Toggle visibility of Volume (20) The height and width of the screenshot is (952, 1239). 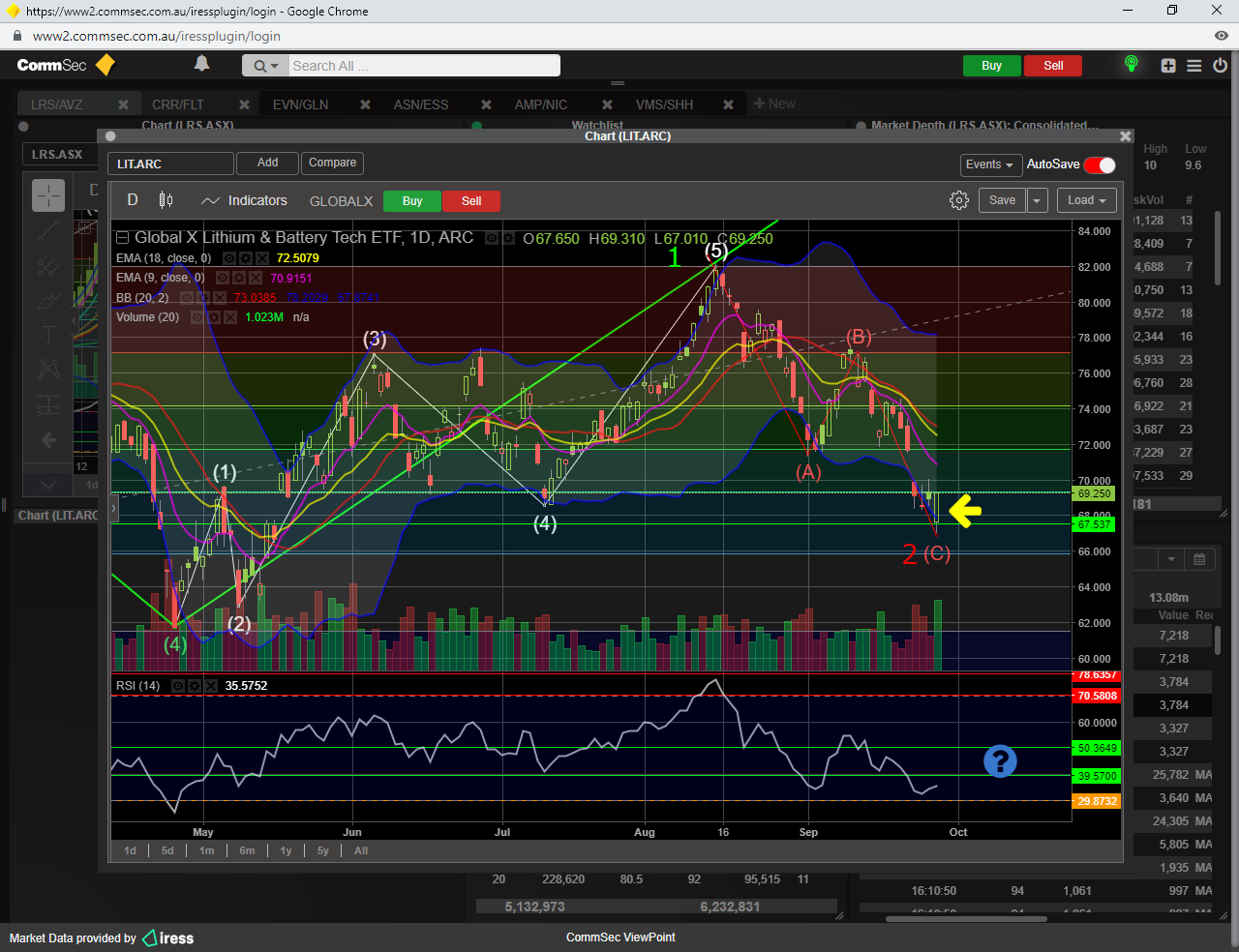coord(197,317)
